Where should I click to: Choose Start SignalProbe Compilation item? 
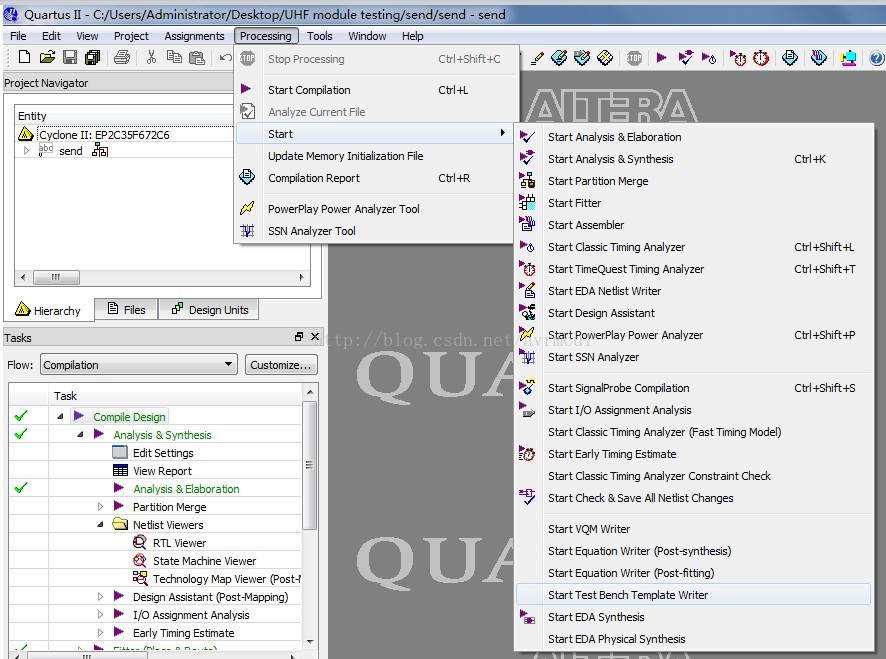click(693, 388)
